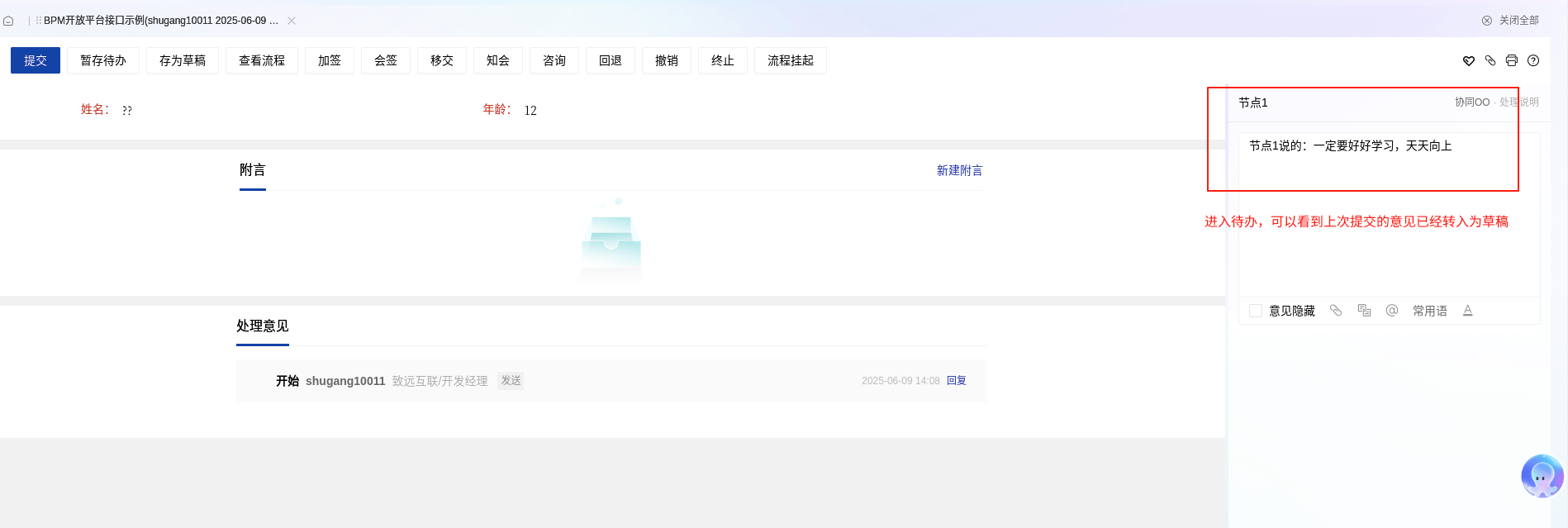Viewport: 1568px width, 528px height.
Task: Switch to the 处理意见 tab
Action: pyautogui.click(x=263, y=326)
